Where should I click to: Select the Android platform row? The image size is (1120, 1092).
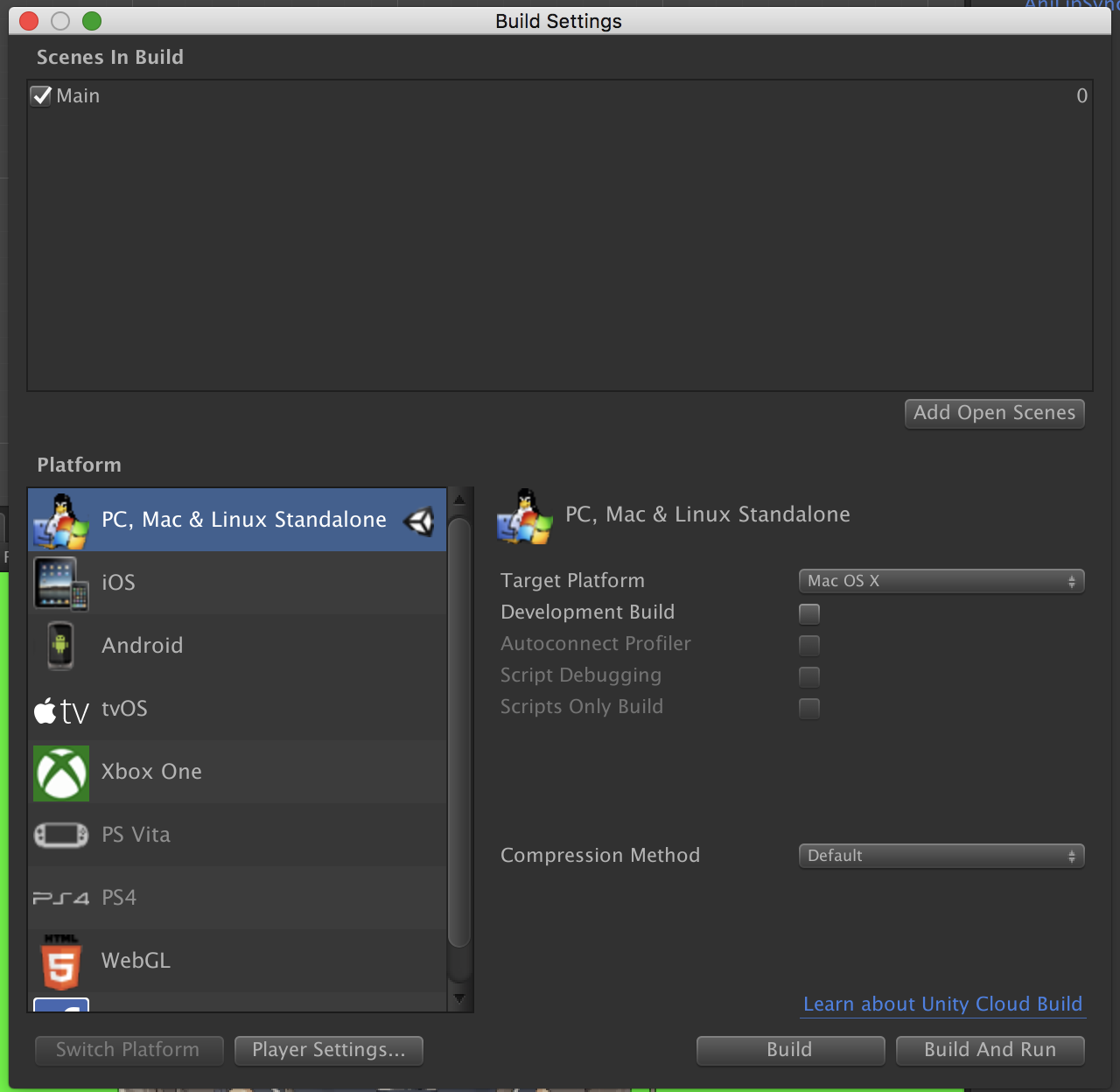237,646
